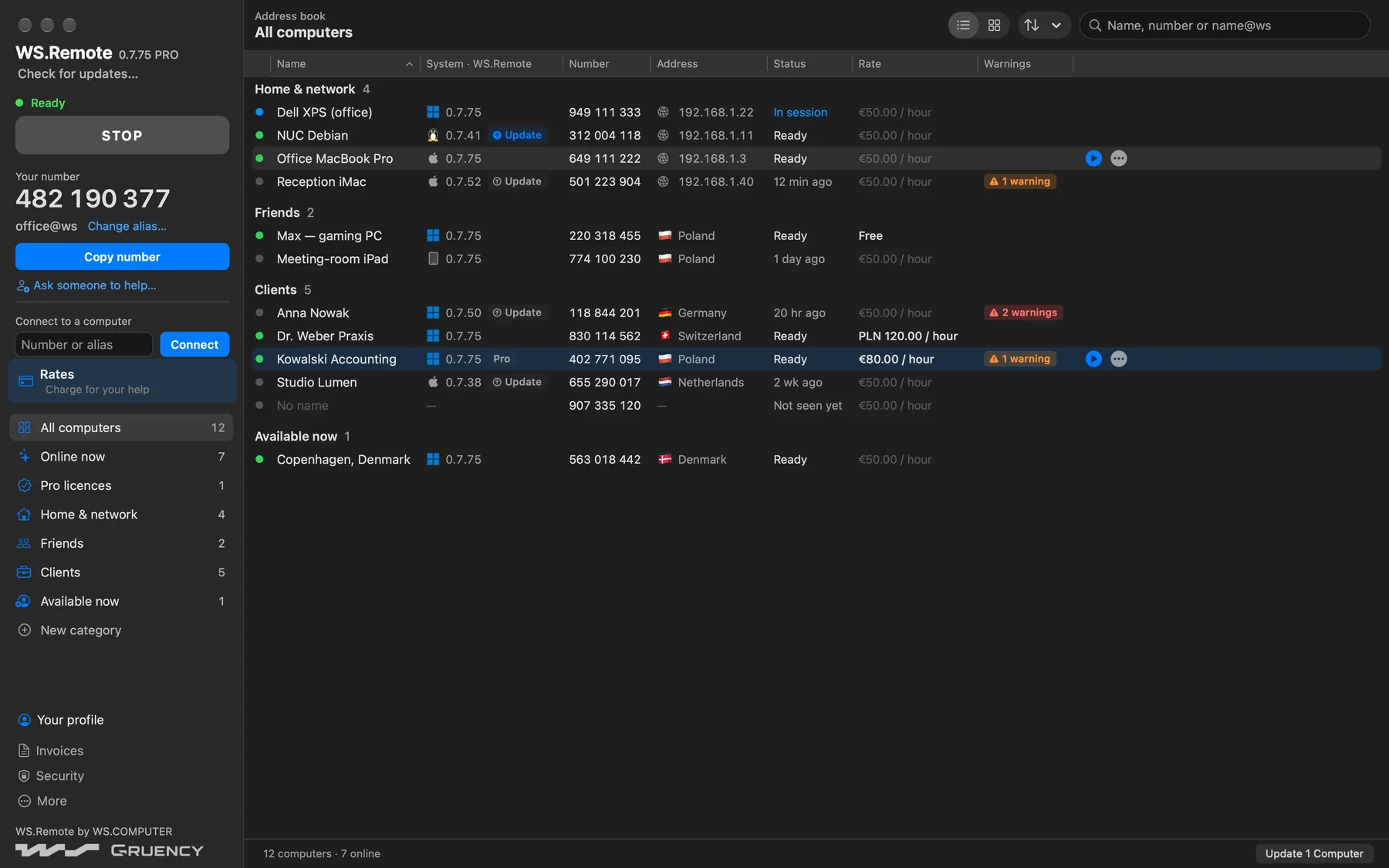Sort by Status column header
This screenshot has width=1389, height=868.
(809, 64)
